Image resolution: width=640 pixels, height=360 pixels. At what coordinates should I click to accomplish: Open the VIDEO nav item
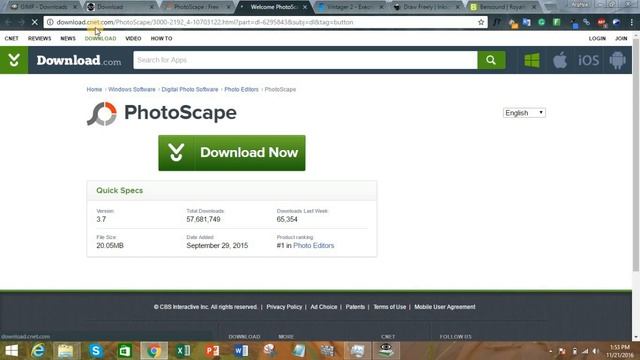[x=133, y=38]
